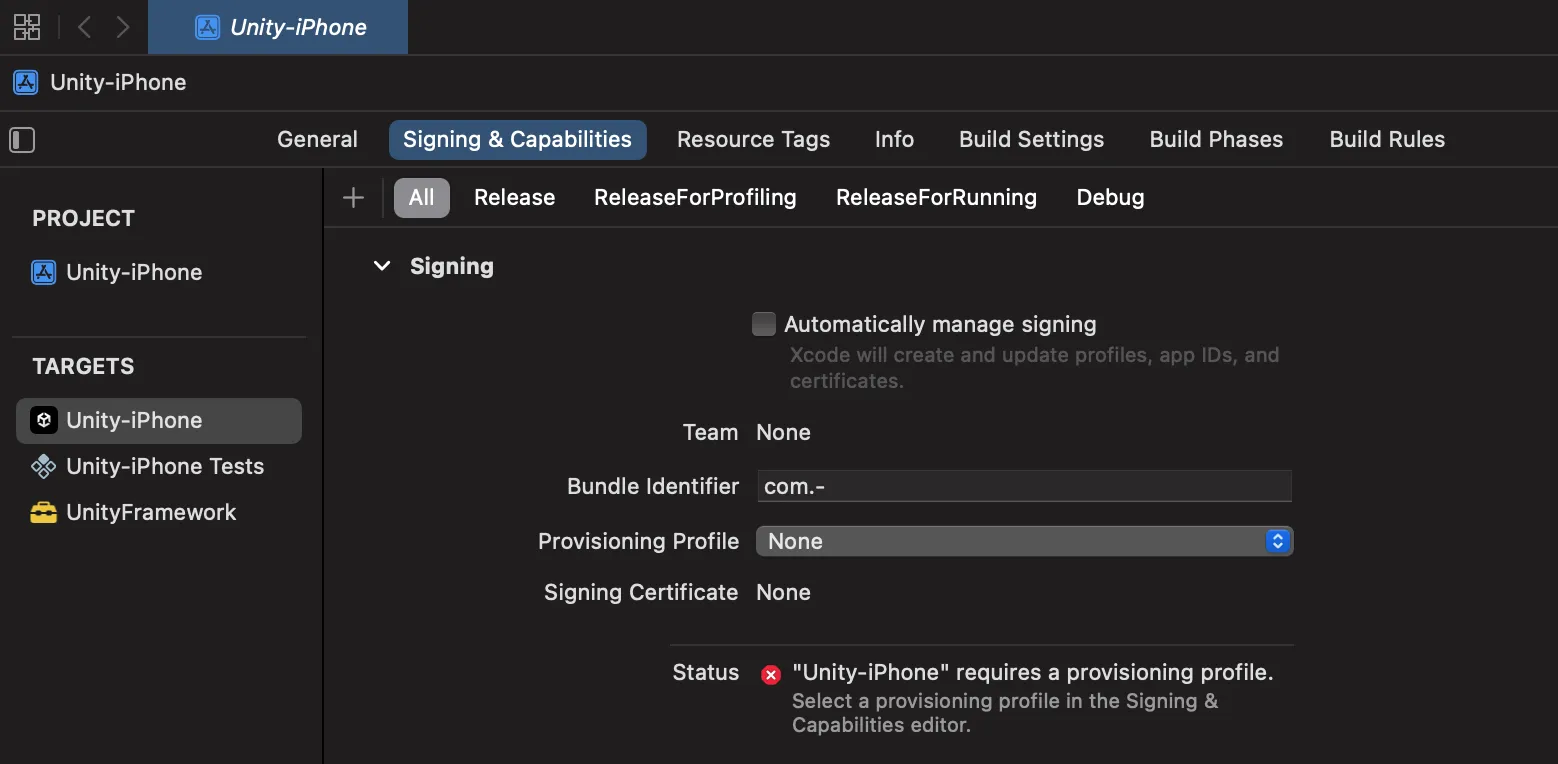Open the General tab
The height and width of the screenshot is (764, 1558).
pos(317,139)
